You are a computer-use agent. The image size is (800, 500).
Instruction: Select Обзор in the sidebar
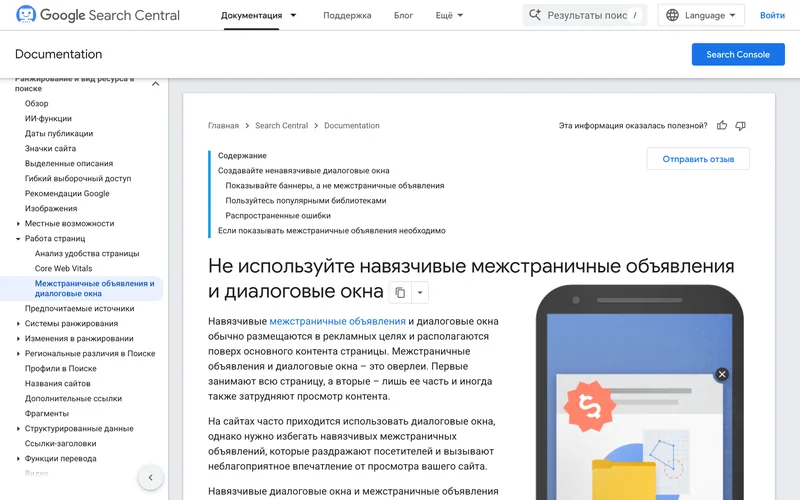pos(37,103)
